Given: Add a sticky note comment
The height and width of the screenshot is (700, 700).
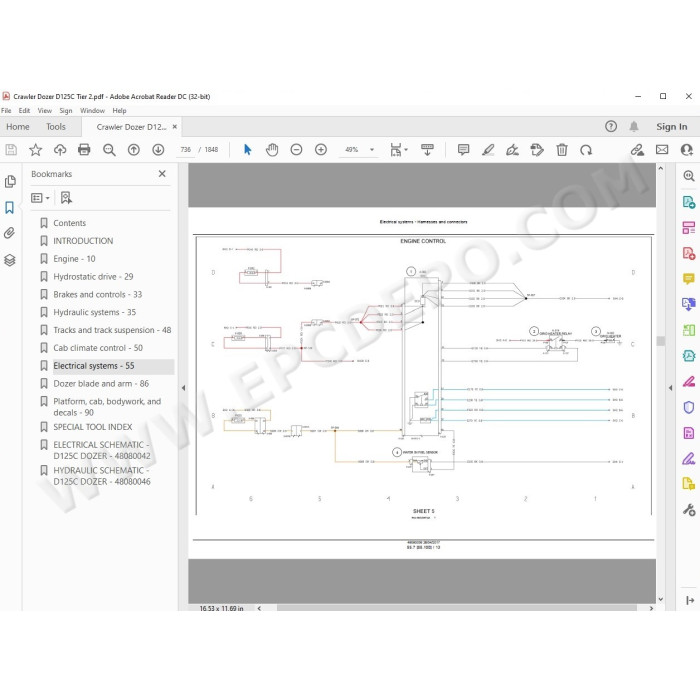Looking at the screenshot, I should (463, 150).
